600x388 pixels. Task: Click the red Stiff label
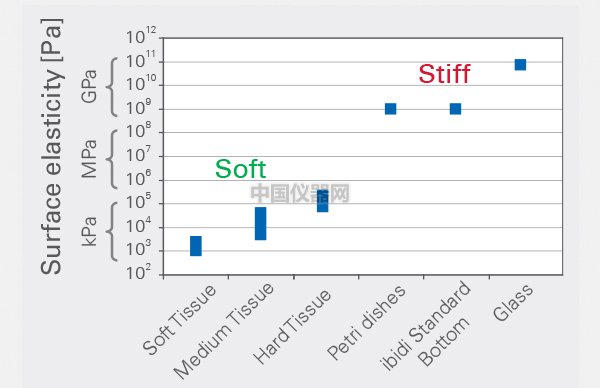point(444,74)
